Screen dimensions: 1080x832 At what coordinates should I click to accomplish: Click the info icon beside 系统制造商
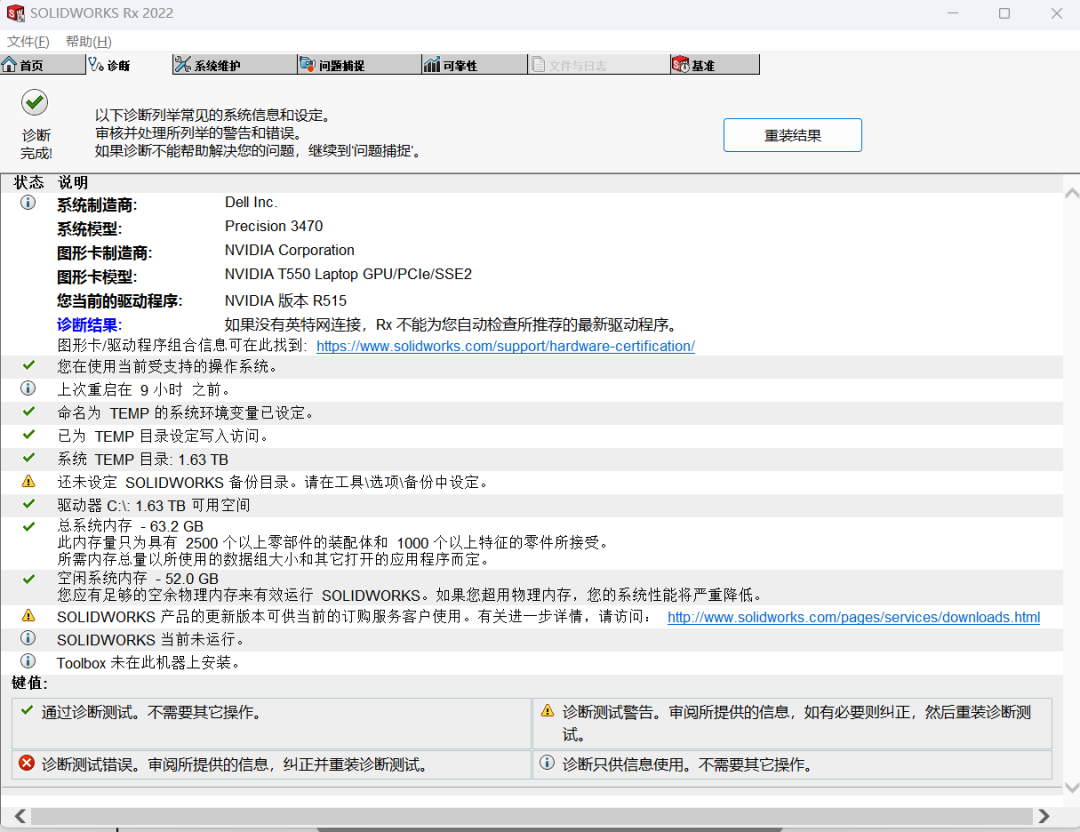pos(28,202)
